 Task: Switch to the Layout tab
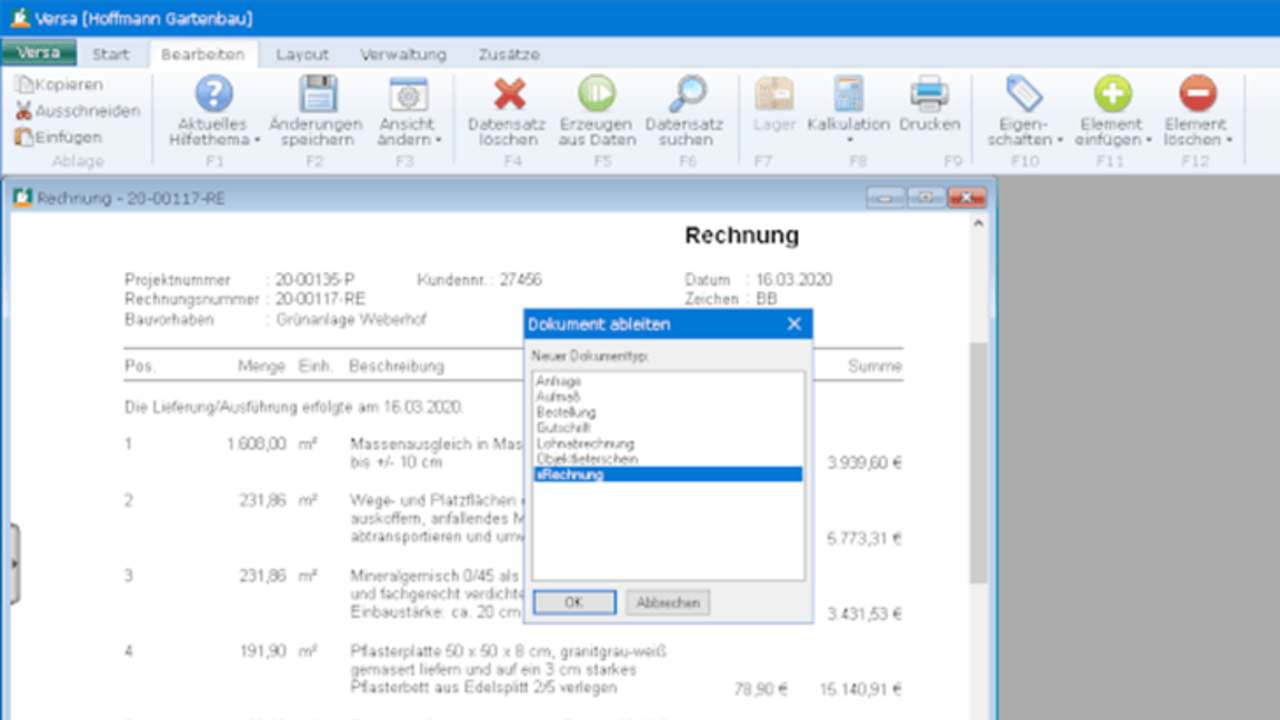pyautogui.click(x=302, y=54)
